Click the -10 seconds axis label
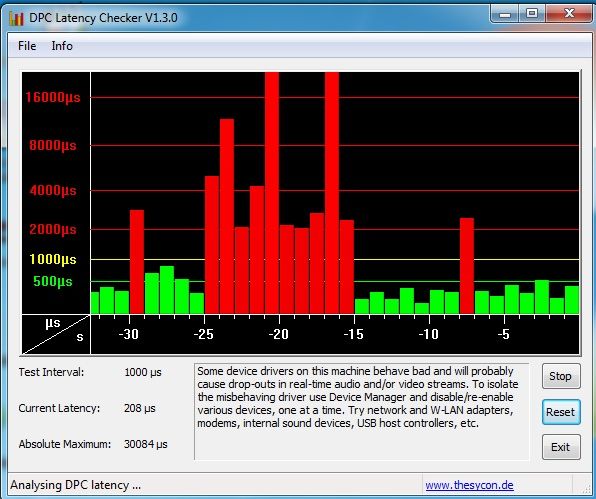This screenshot has height=499, width=596. click(428, 334)
